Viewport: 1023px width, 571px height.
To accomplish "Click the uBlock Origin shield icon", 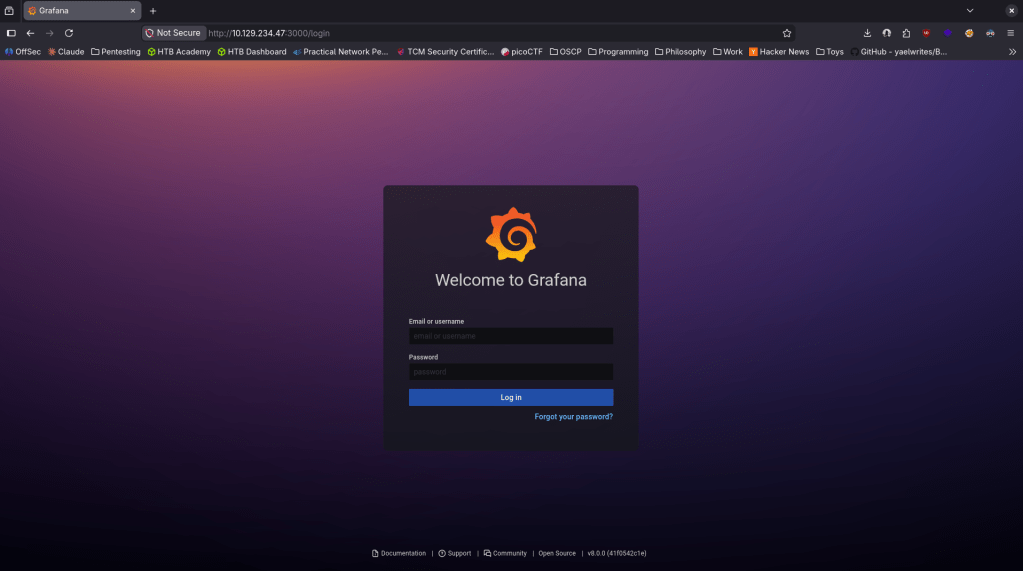I will click(926, 33).
